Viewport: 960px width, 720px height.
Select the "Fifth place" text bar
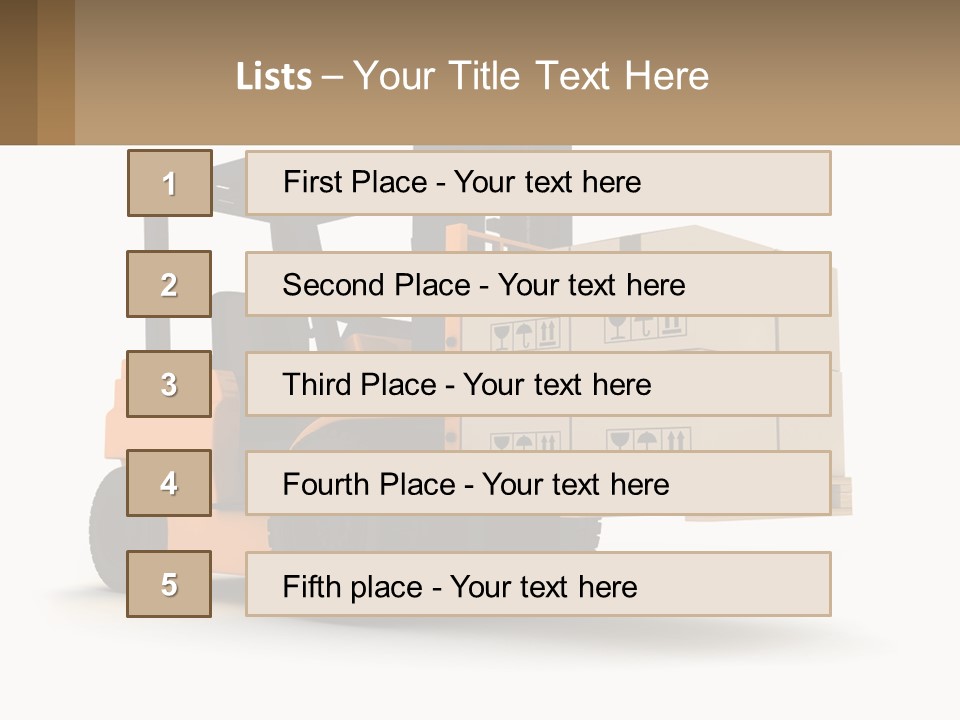(538, 584)
